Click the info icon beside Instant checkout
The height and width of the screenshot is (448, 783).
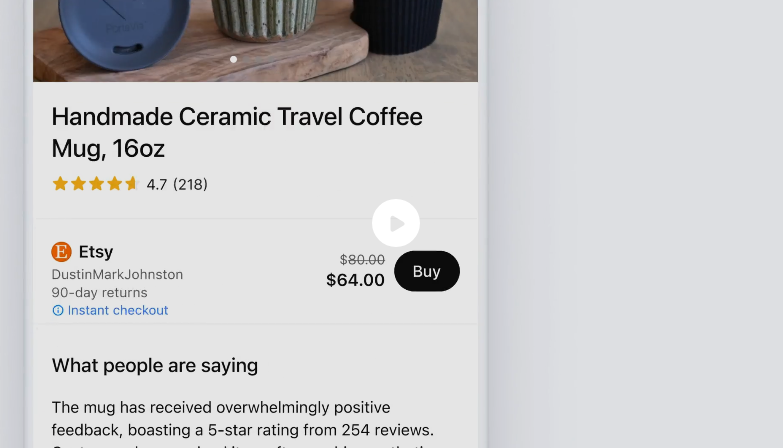coord(58,311)
